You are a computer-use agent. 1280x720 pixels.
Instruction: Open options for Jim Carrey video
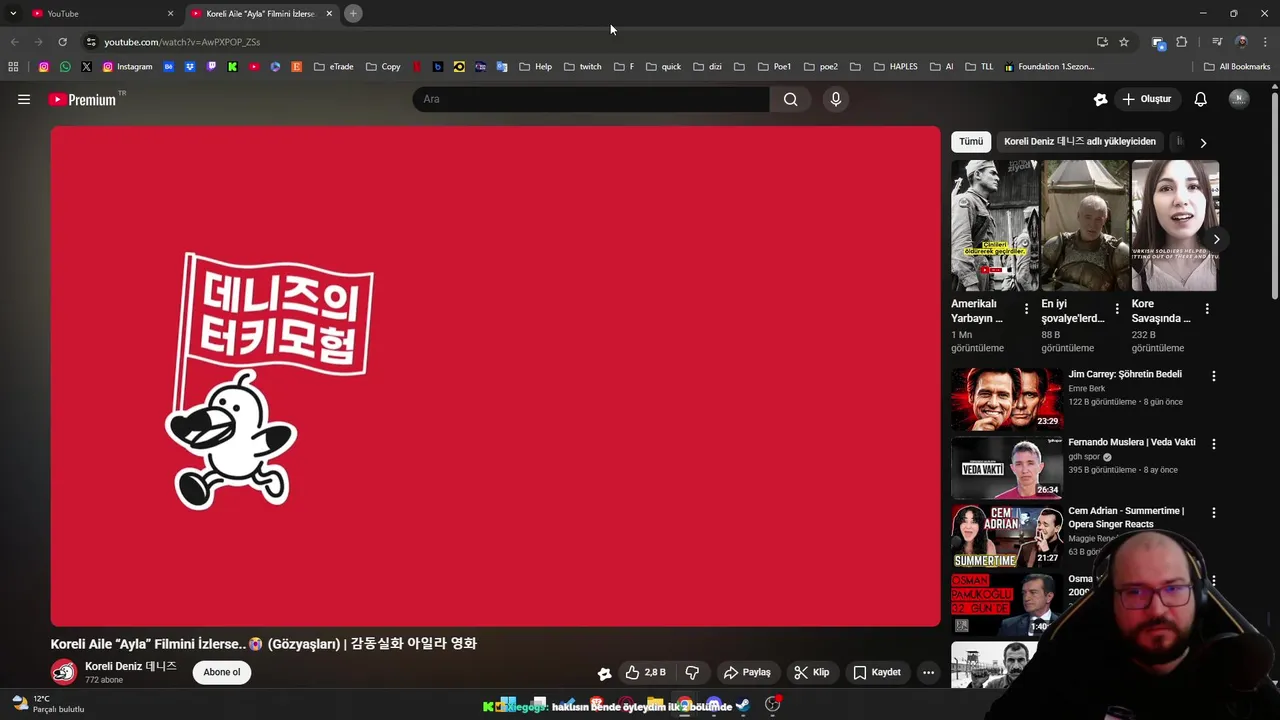(1214, 376)
